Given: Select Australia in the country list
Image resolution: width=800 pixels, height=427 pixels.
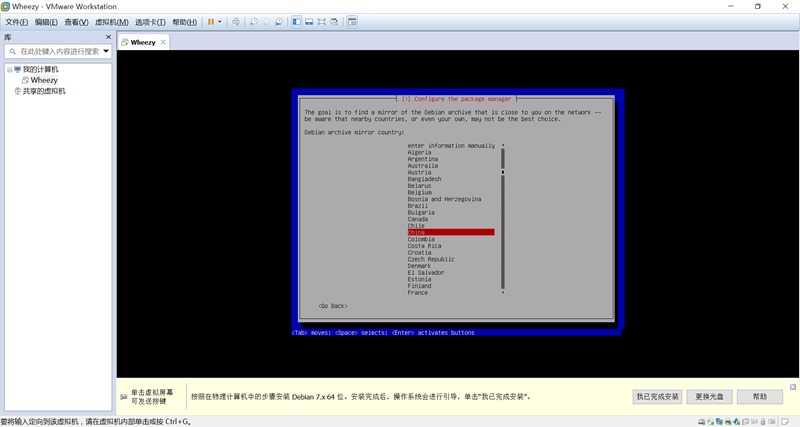Looking at the screenshot, I should tap(422, 166).
